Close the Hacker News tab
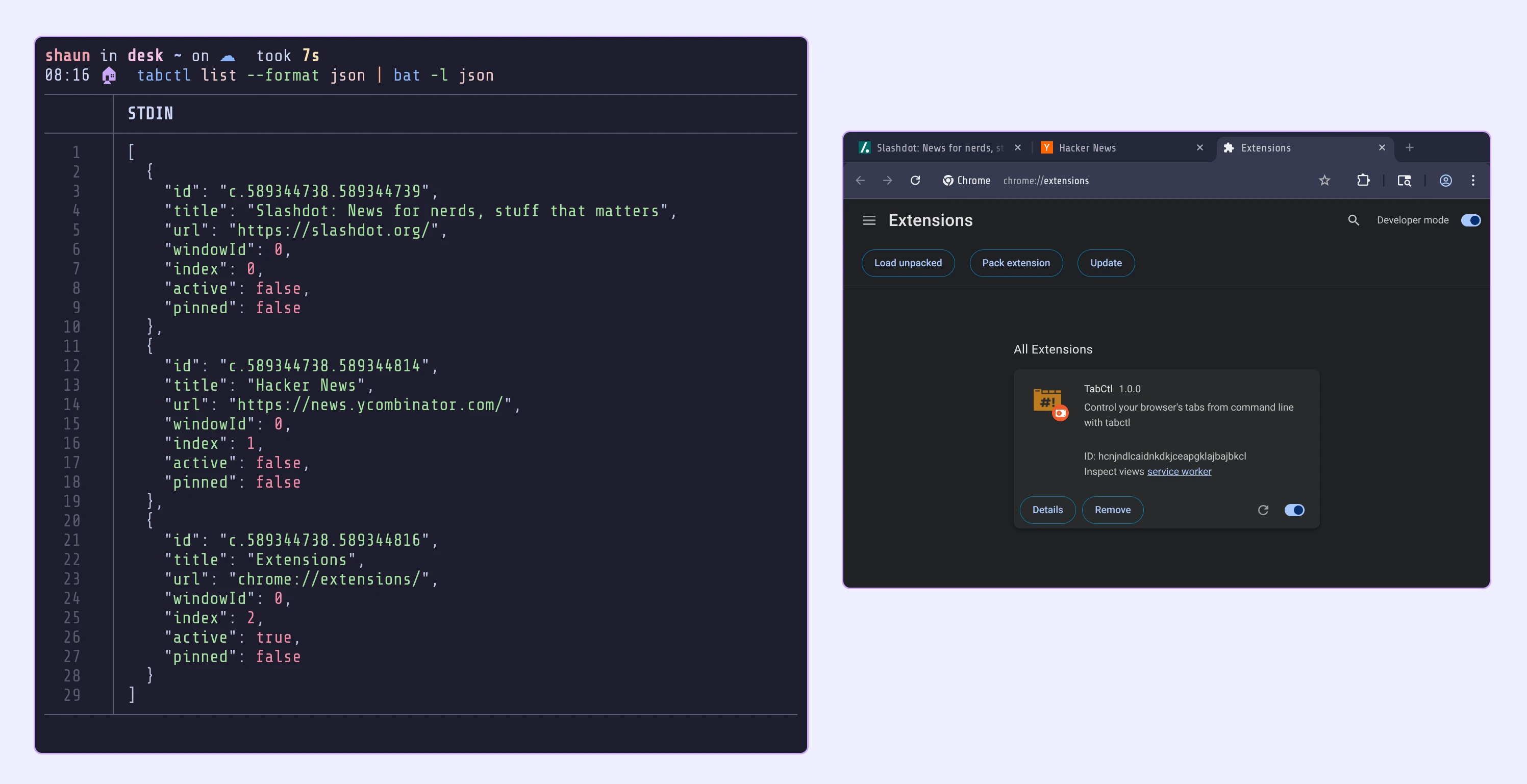 1199,147
